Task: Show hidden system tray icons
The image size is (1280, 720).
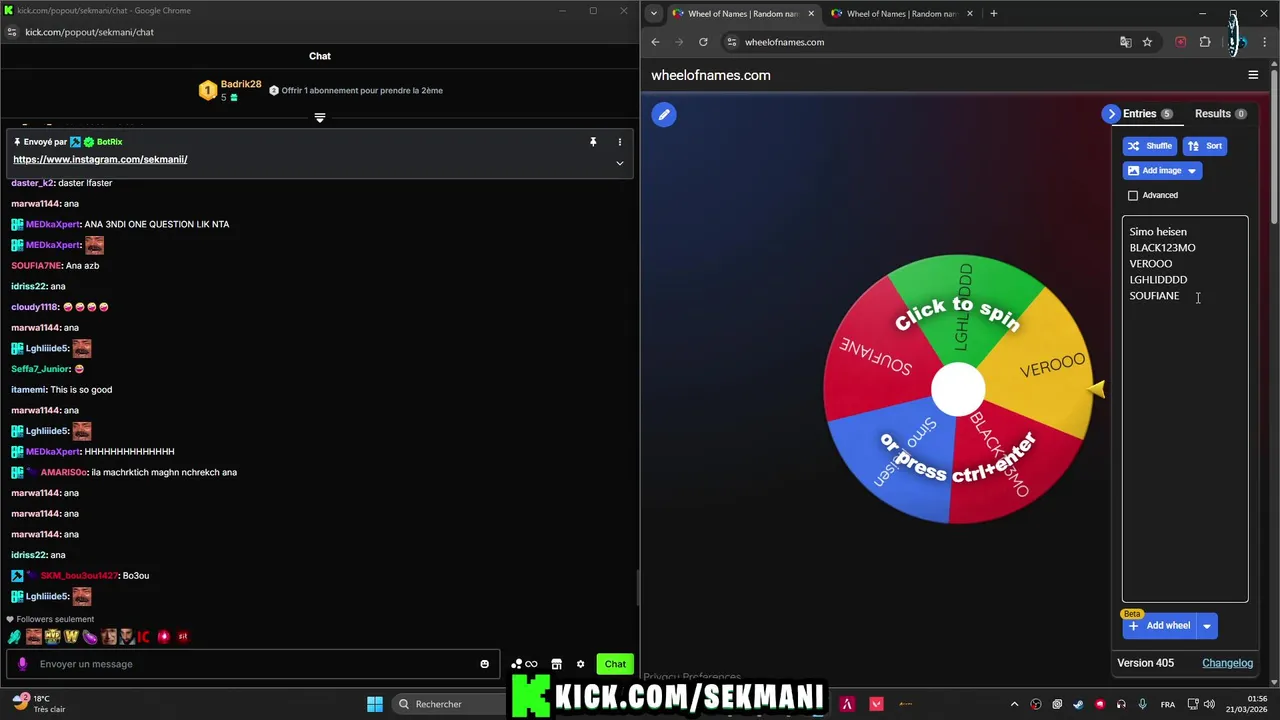Action: pyautogui.click(x=1014, y=704)
